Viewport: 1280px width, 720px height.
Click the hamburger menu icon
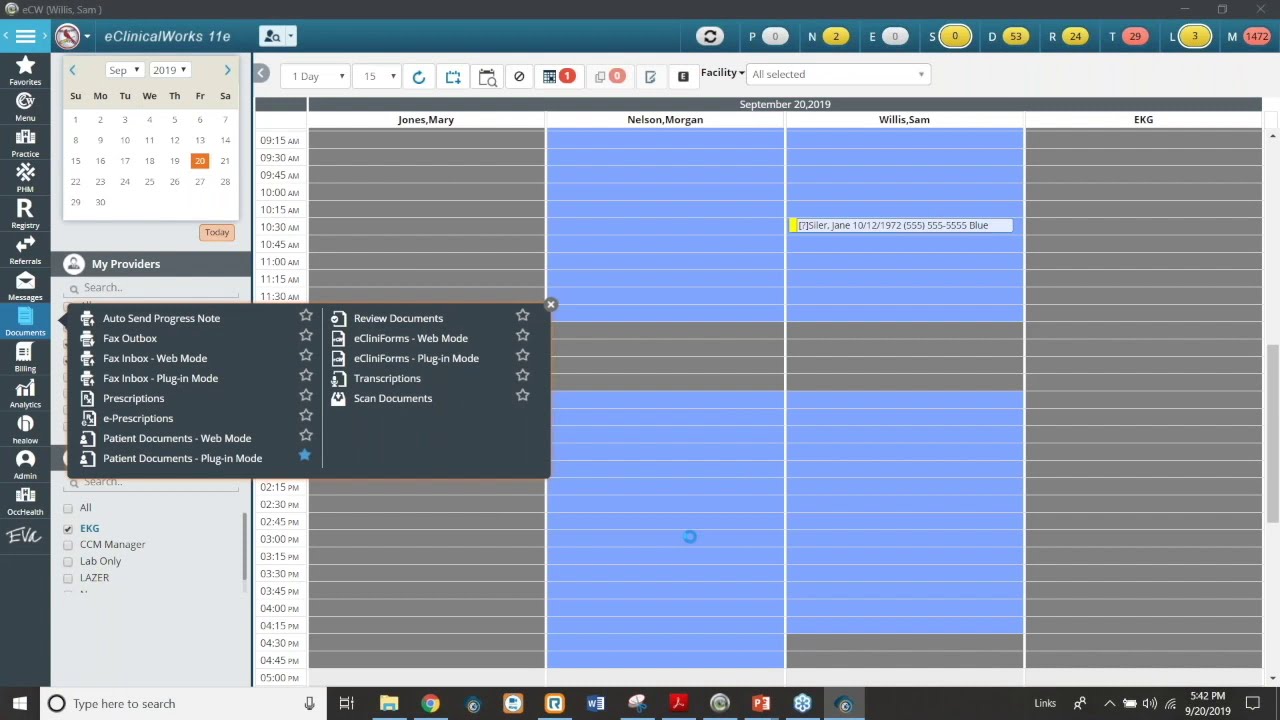[x=25, y=36]
